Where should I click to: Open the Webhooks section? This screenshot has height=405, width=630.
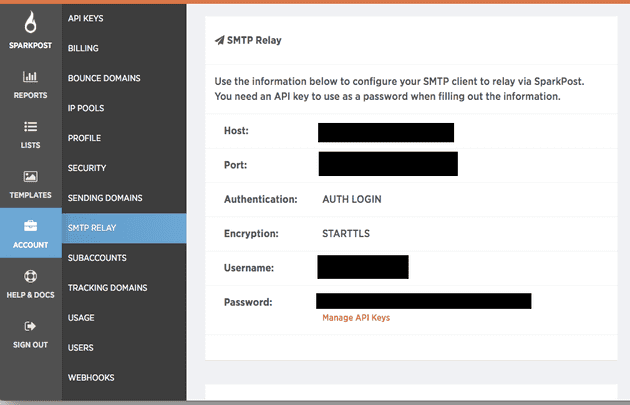pyautogui.click(x=91, y=378)
